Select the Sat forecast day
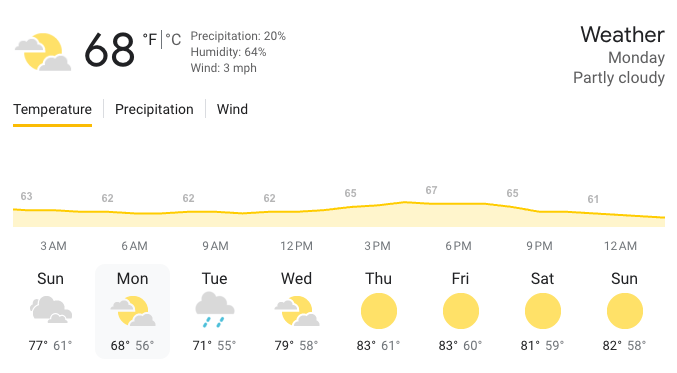The width and height of the screenshot is (677, 373). (x=543, y=311)
